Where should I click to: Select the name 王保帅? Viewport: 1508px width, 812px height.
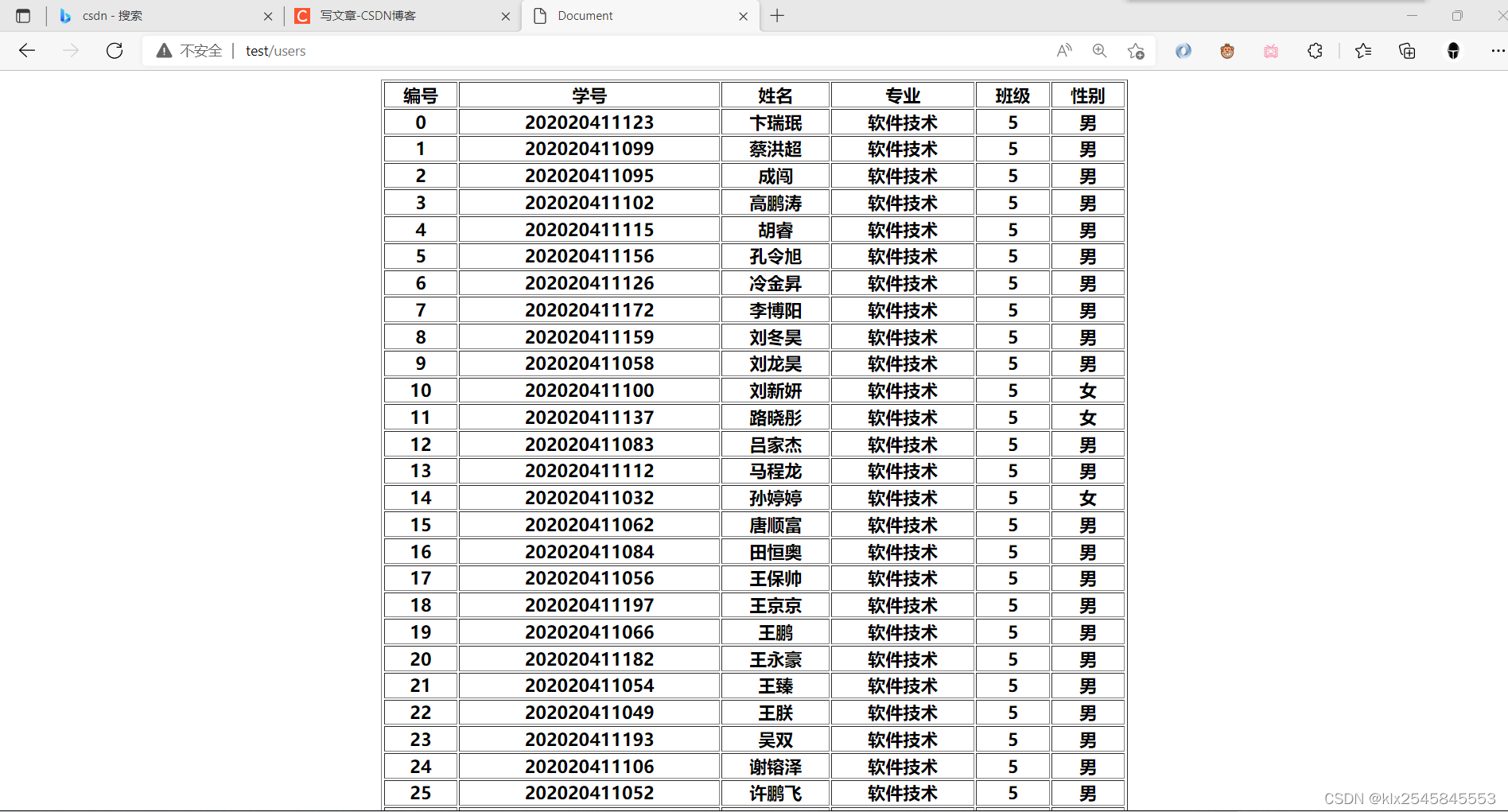coord(775,578)
